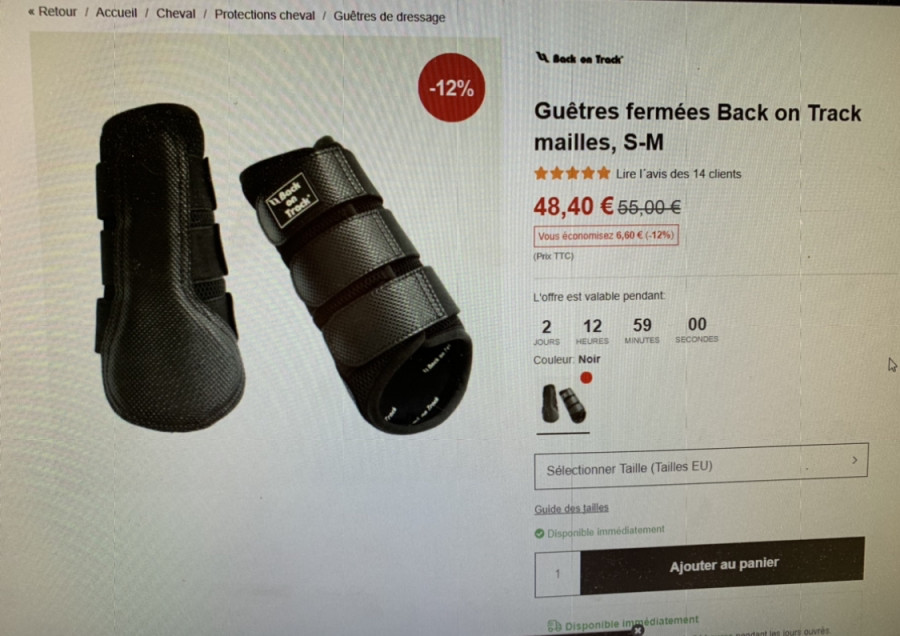The image size is (900, 636).
Task: Open the Cheval breadcrumb category
Action: click(x=176, y=13)
